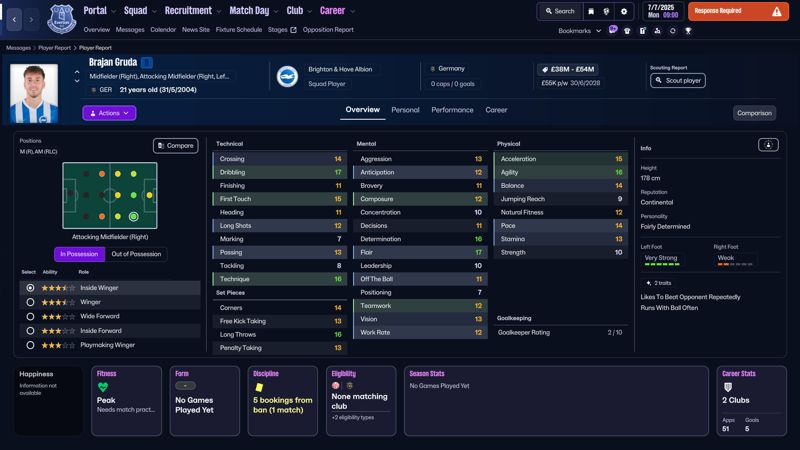Click the magnifier icon in Scout player button
Image resolution: width=800 pixels, height=450 pixels.
pyautogui.click(x=659, y=81)
